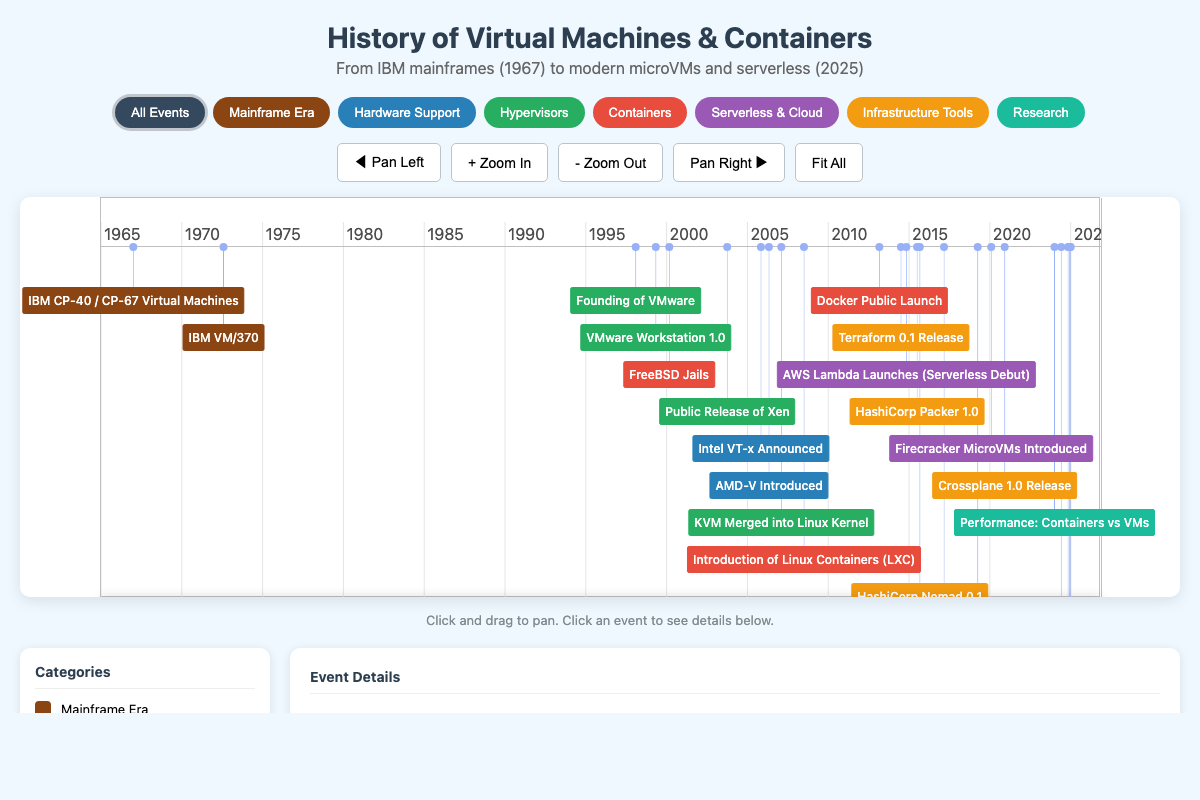This screenshot has width=1200, height=800.
Task: Open the "Terraform 0.1 Release" event
Action: 900,337
